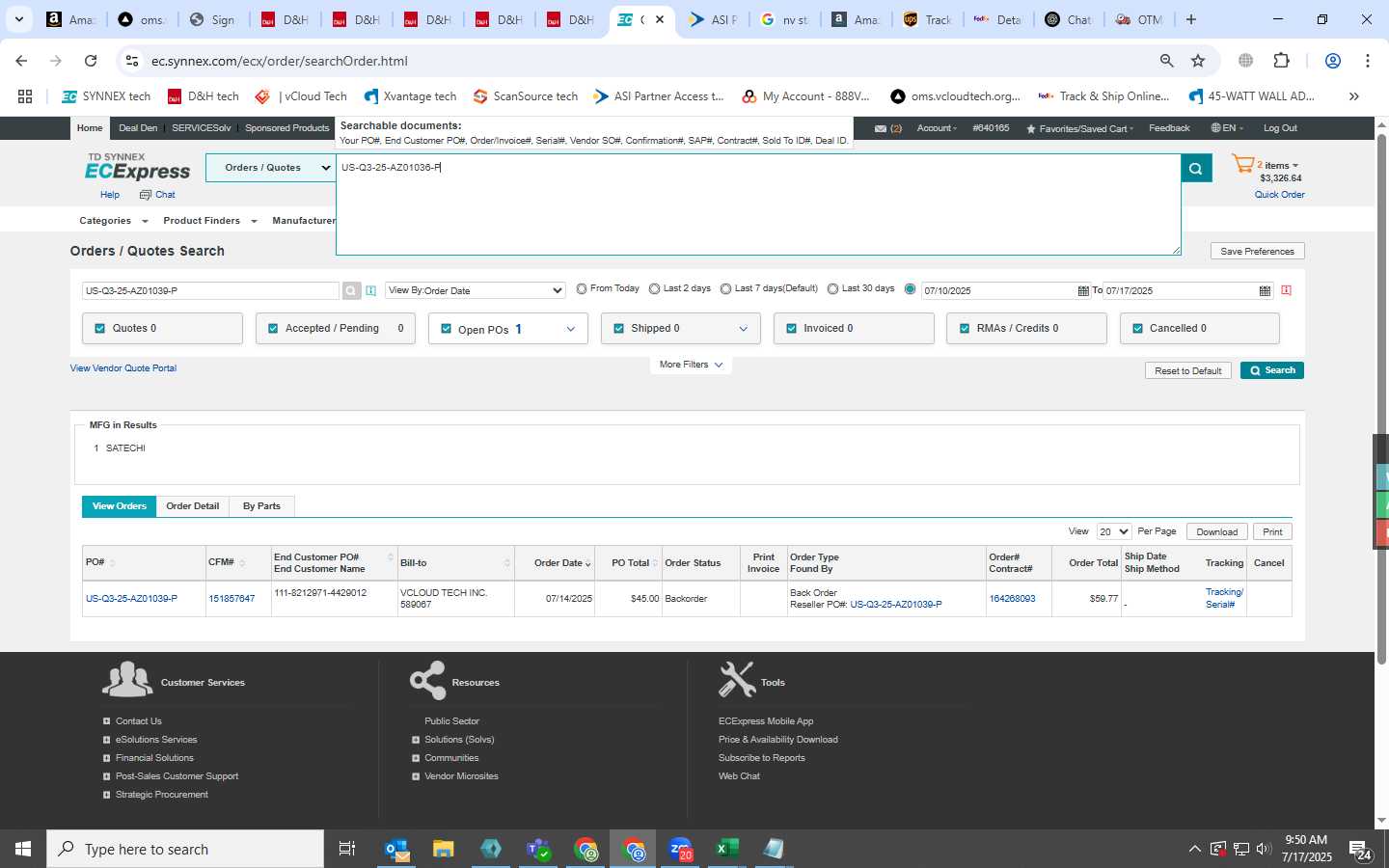Screen dimensions: 1389x868
Task: Select the From Today radio button
Action: 582,289
